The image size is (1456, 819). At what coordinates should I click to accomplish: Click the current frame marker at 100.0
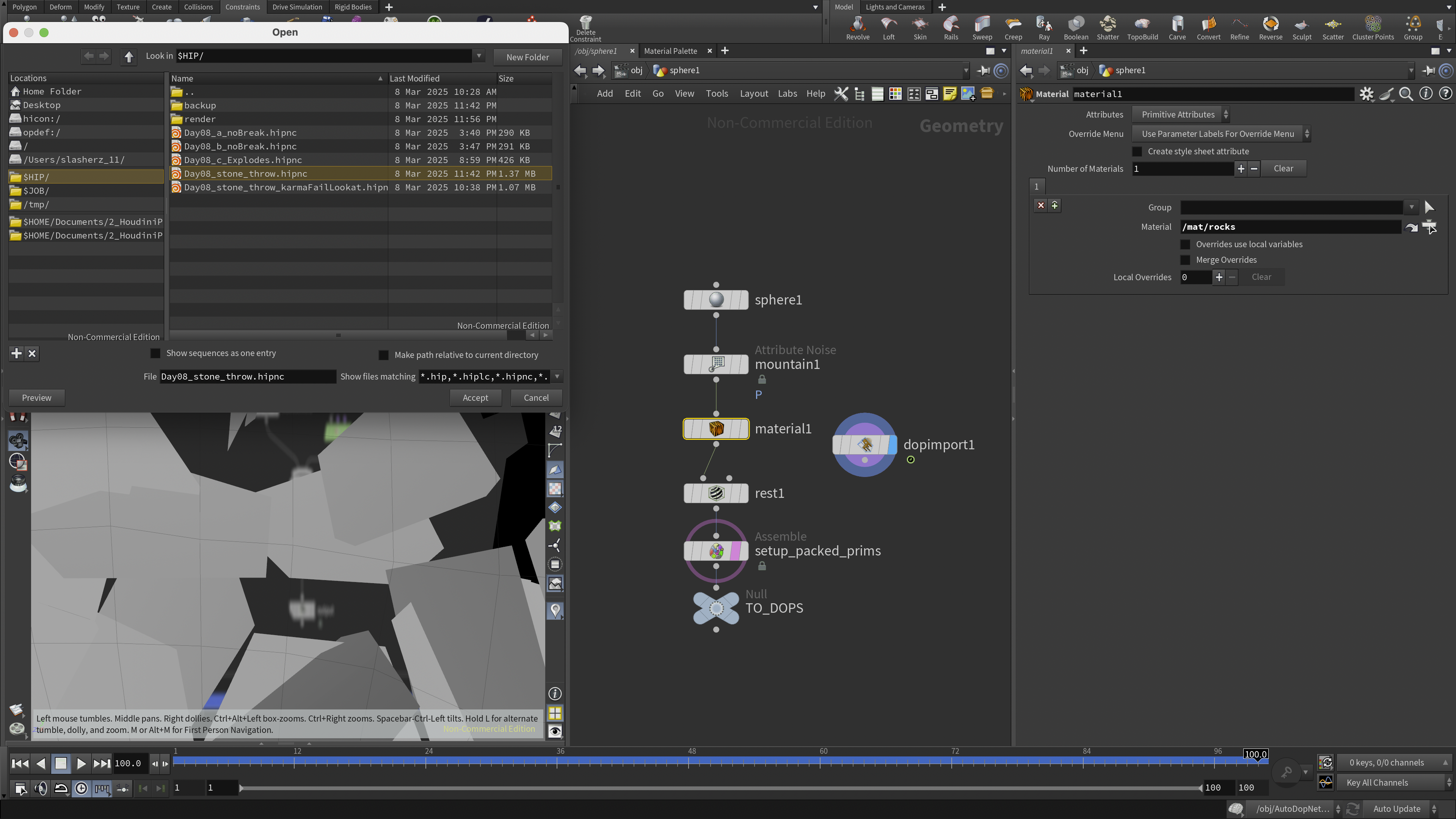[1255, 755]
